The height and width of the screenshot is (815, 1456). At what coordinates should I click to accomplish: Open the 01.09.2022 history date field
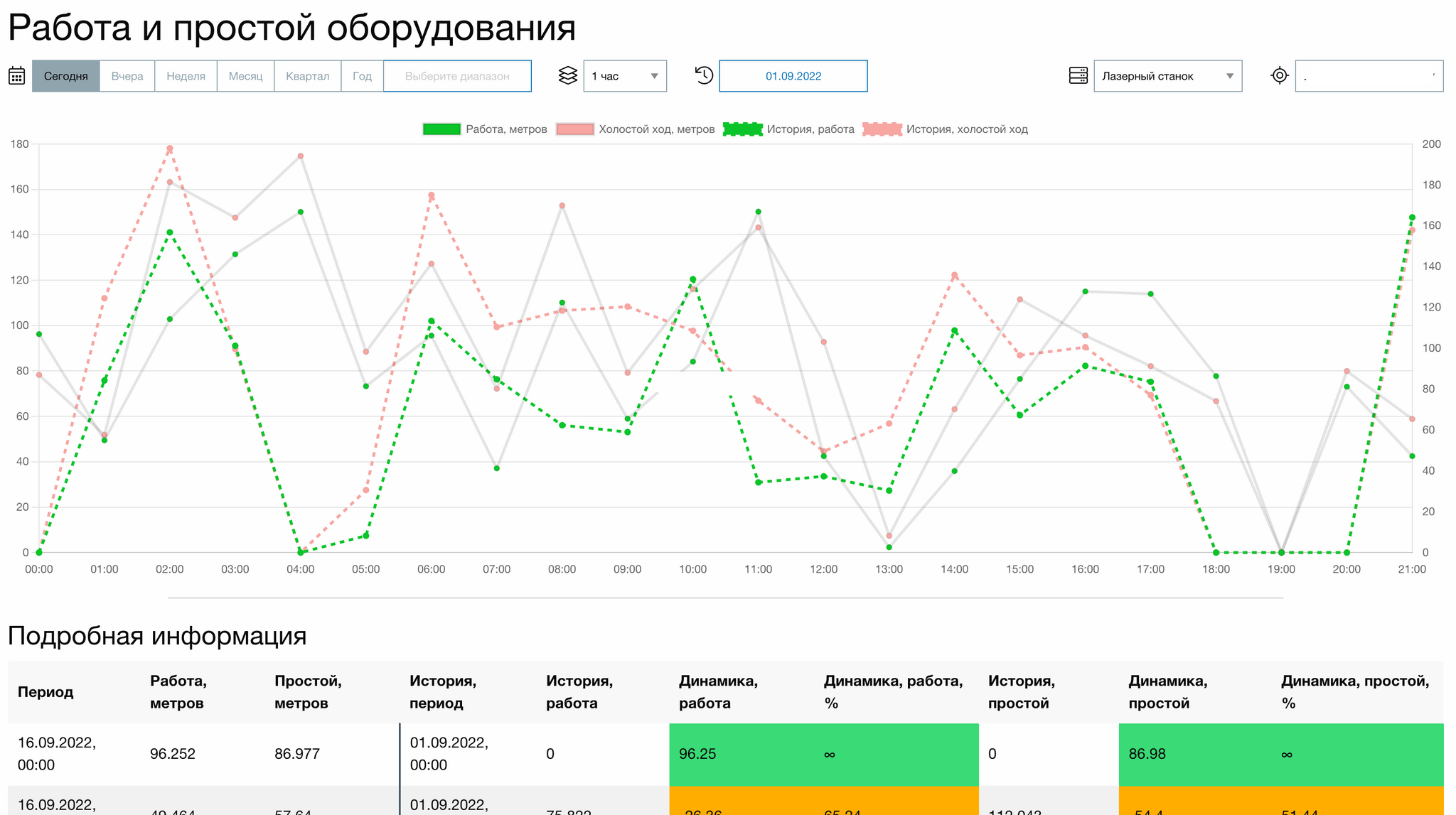point(793,76)
